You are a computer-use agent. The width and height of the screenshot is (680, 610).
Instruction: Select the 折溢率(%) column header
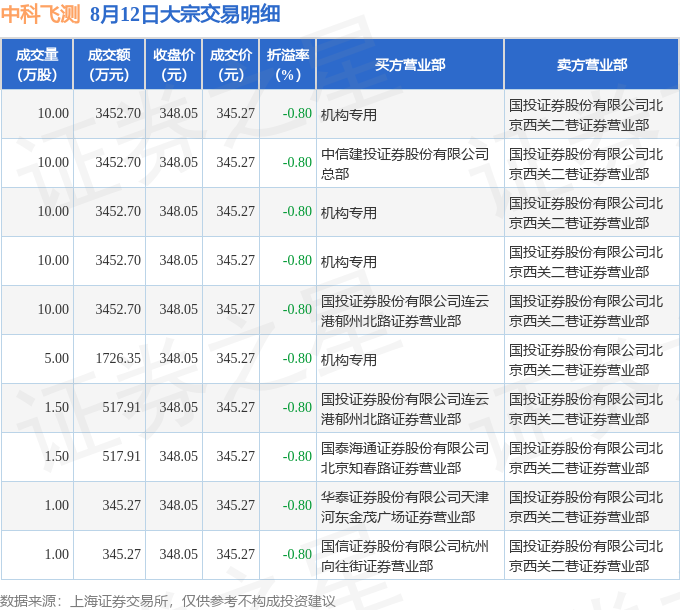tap(288, 65)
